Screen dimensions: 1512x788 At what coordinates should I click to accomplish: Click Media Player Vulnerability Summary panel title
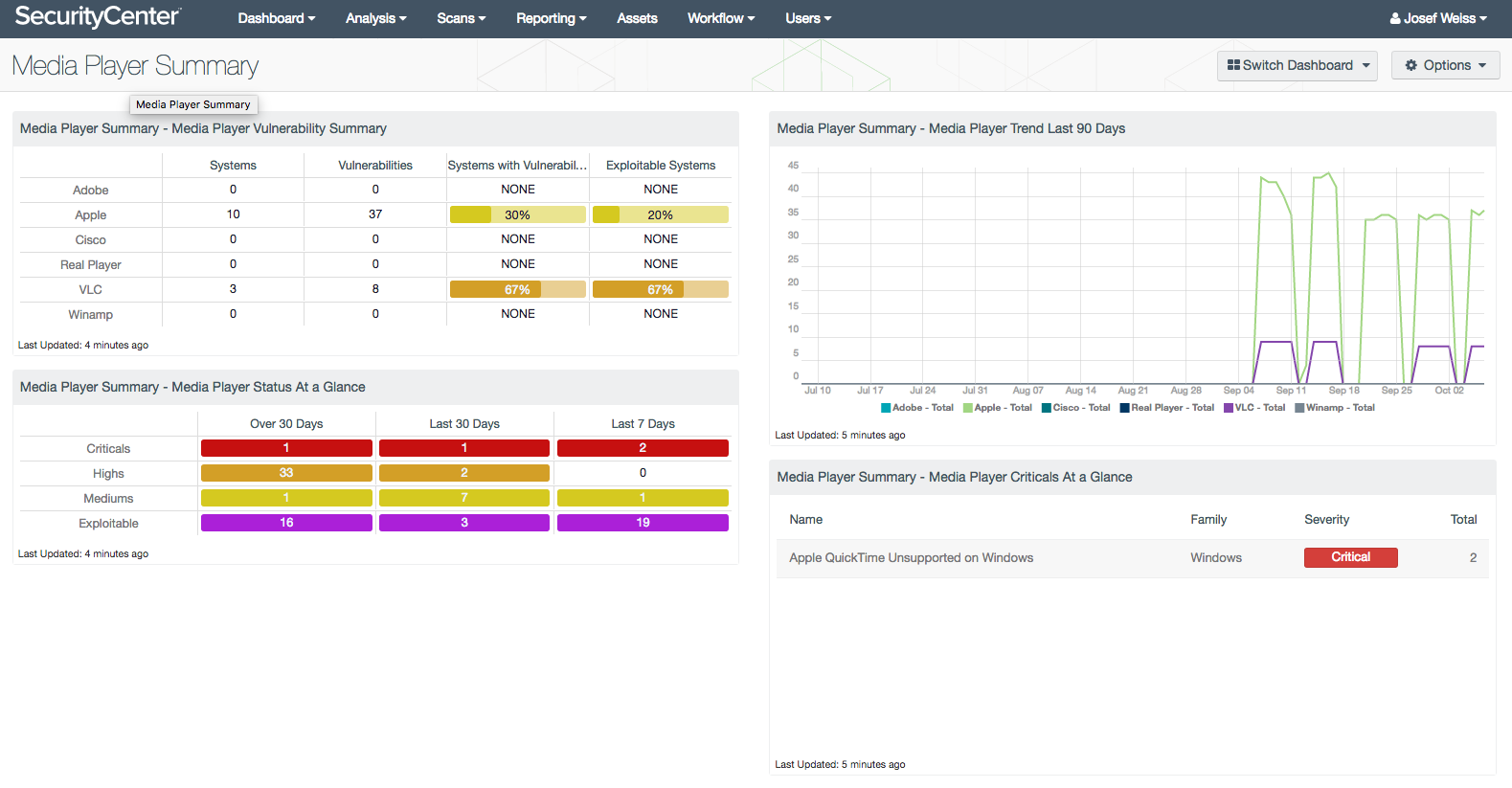click(203, 128)
